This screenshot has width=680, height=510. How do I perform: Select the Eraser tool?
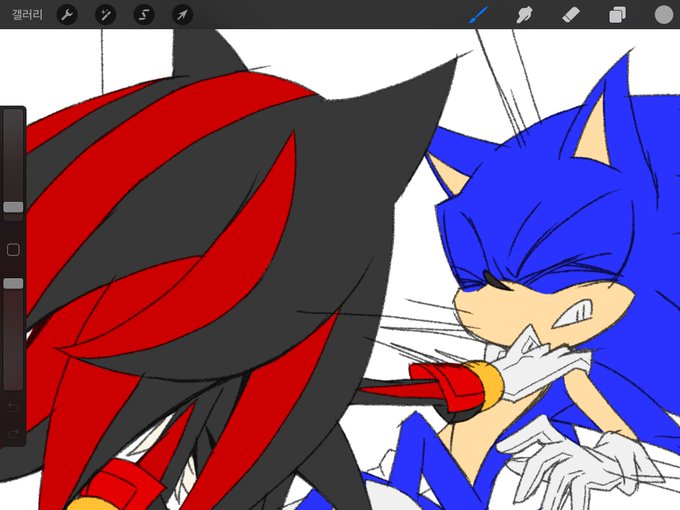[571, 15]
